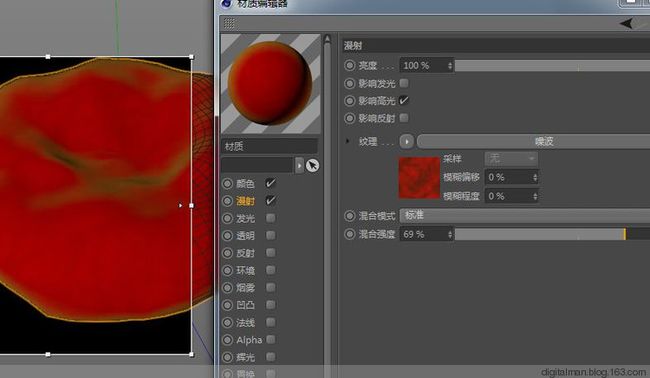Image resolution: width=650 pixels, height=378 pixels.
Task: Click the 噪波 texture button
Action: pos(533,141)
